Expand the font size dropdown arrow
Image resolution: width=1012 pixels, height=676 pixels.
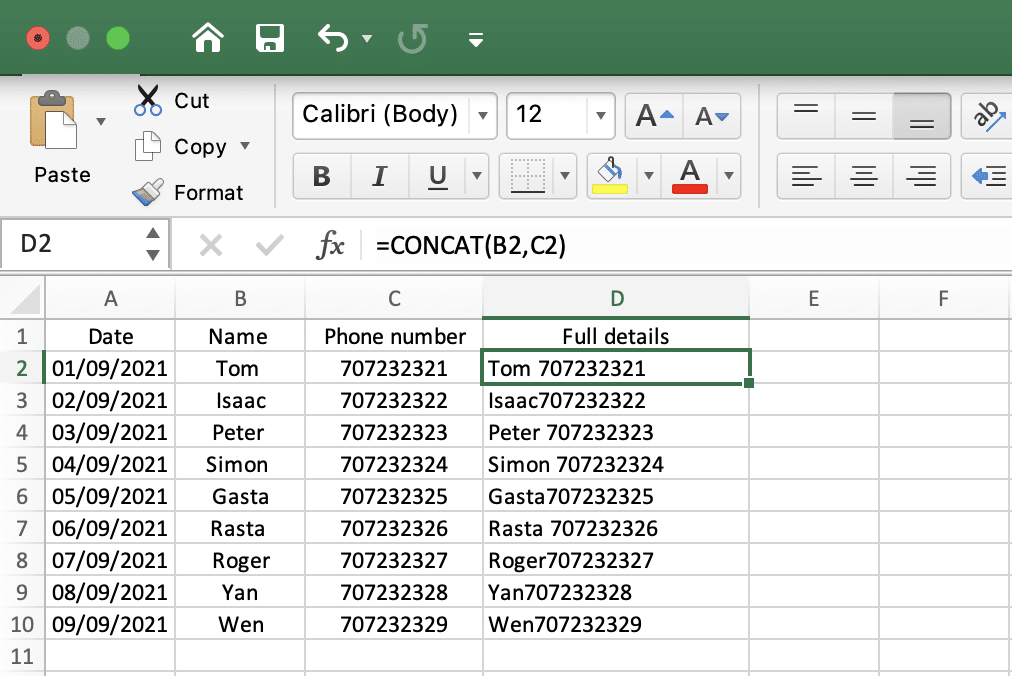600,116
